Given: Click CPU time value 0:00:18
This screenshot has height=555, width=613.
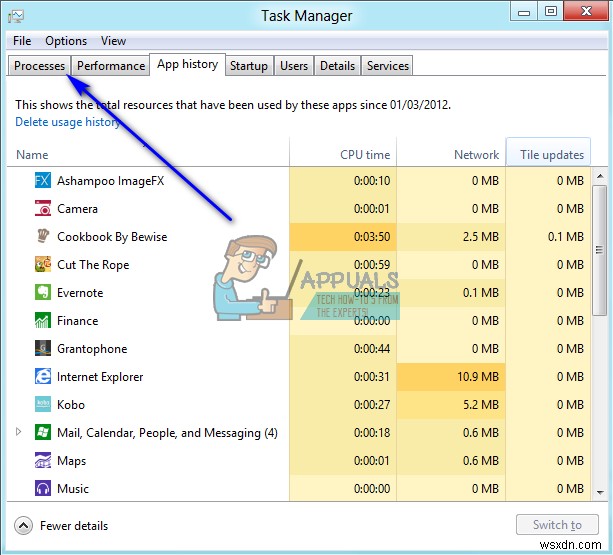Looking at the screenshot, I should [372, 433].
